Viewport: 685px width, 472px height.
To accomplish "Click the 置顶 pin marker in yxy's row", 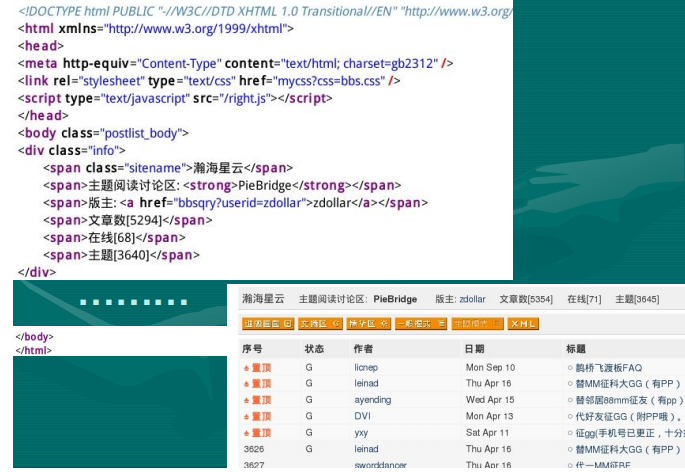I will coord(257,433).
